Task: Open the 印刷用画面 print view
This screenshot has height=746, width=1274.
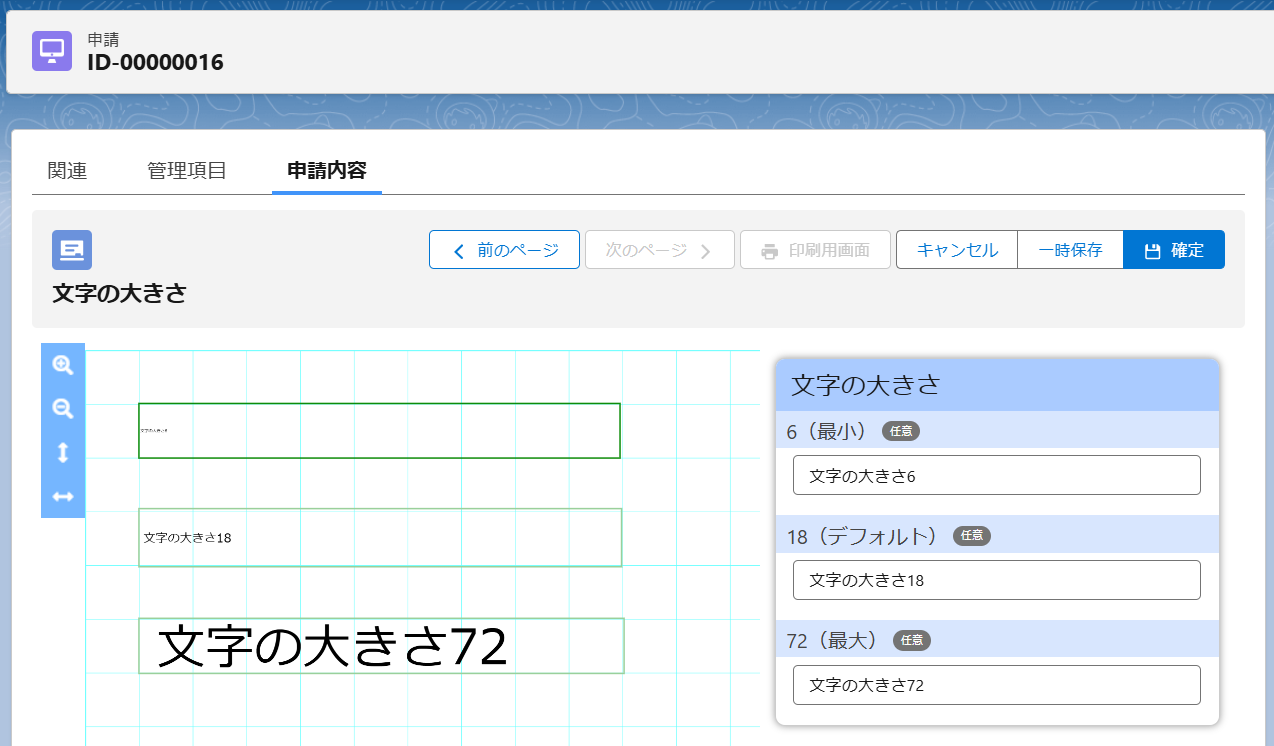Action: (815, 250)
